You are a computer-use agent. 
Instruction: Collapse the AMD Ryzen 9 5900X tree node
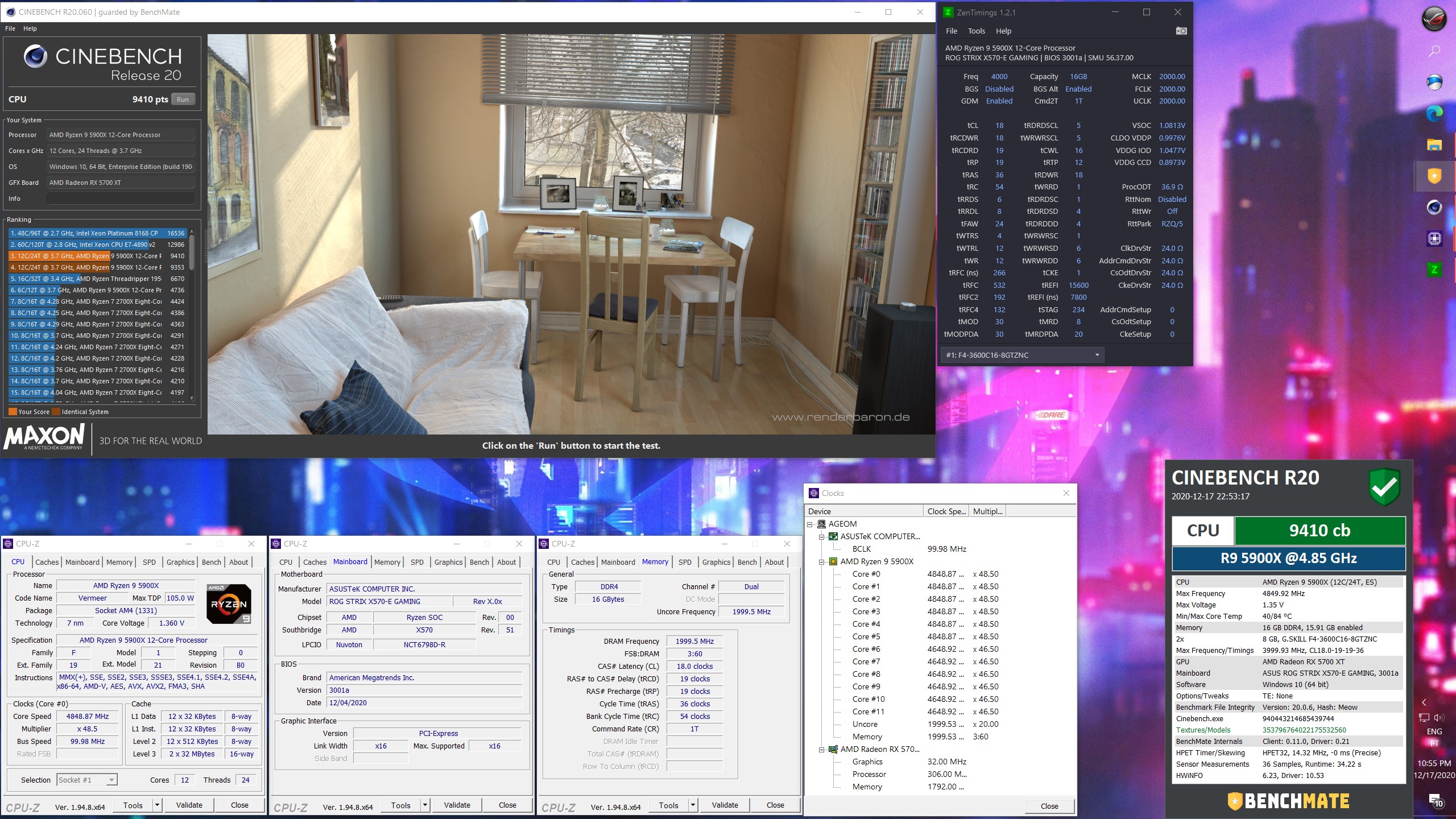(822, 561)
